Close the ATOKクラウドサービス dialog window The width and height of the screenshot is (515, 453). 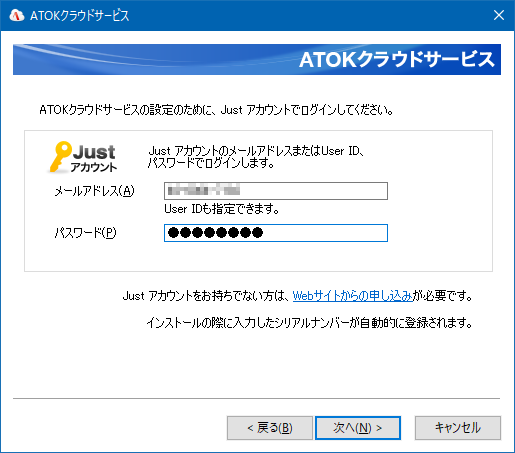[x=499, y=15]
